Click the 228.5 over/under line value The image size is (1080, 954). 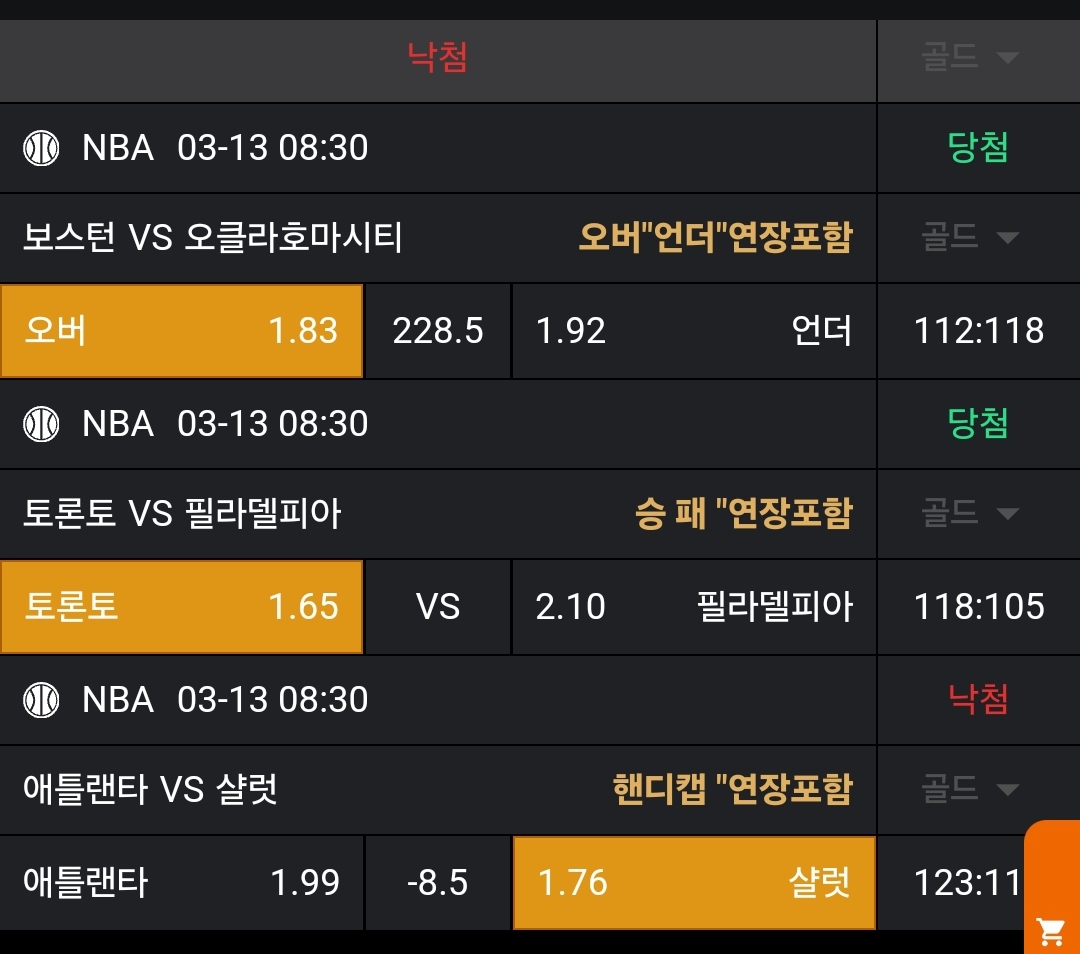pyautogui.click(x=438, y=331)
